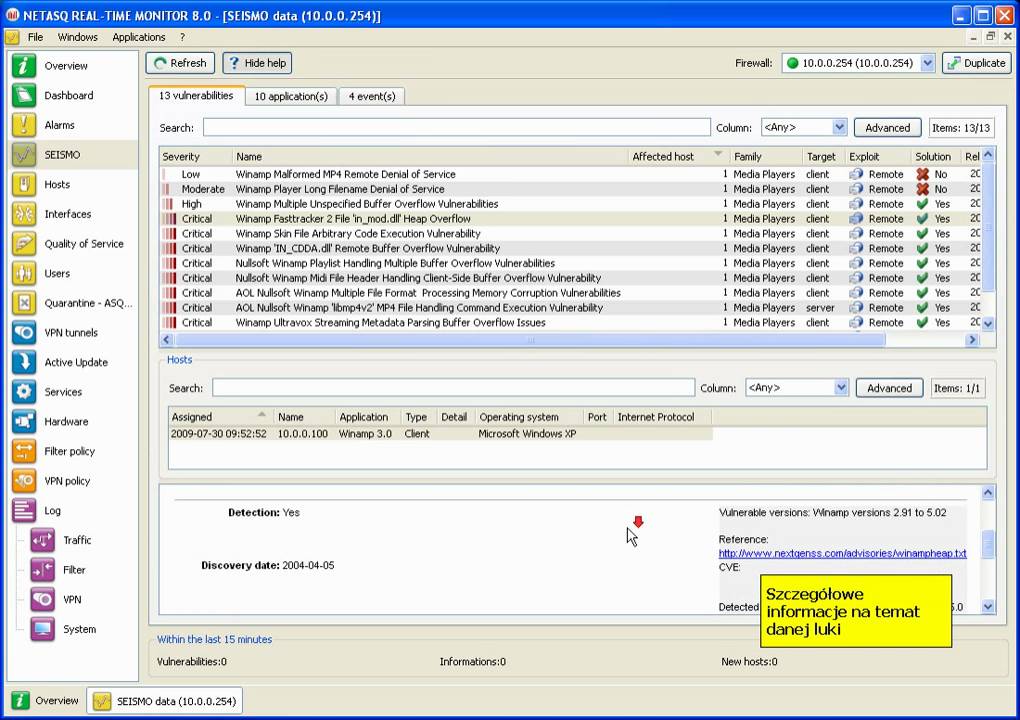Click green Solution icon in High row

coord(922,204)
